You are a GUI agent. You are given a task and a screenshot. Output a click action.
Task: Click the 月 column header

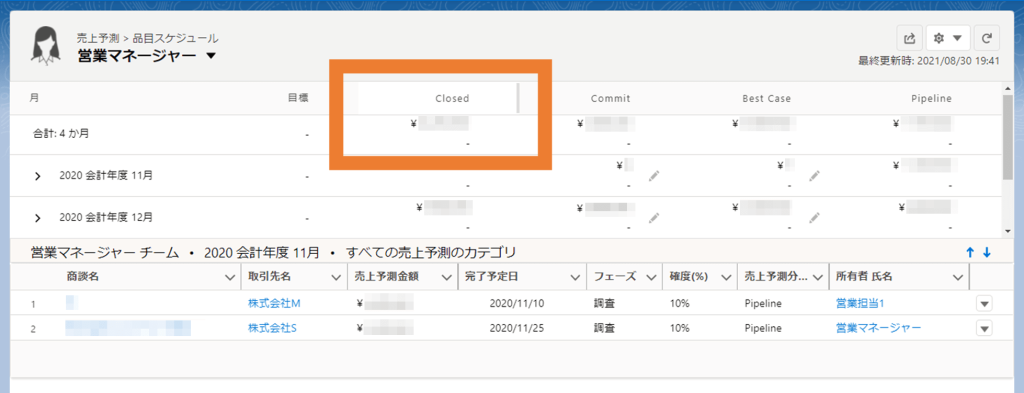tap(34, 98)
